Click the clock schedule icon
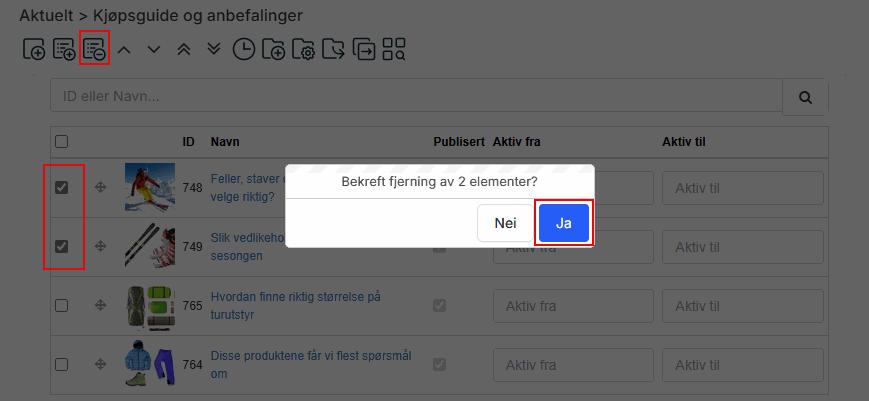 tap(243, 49)
